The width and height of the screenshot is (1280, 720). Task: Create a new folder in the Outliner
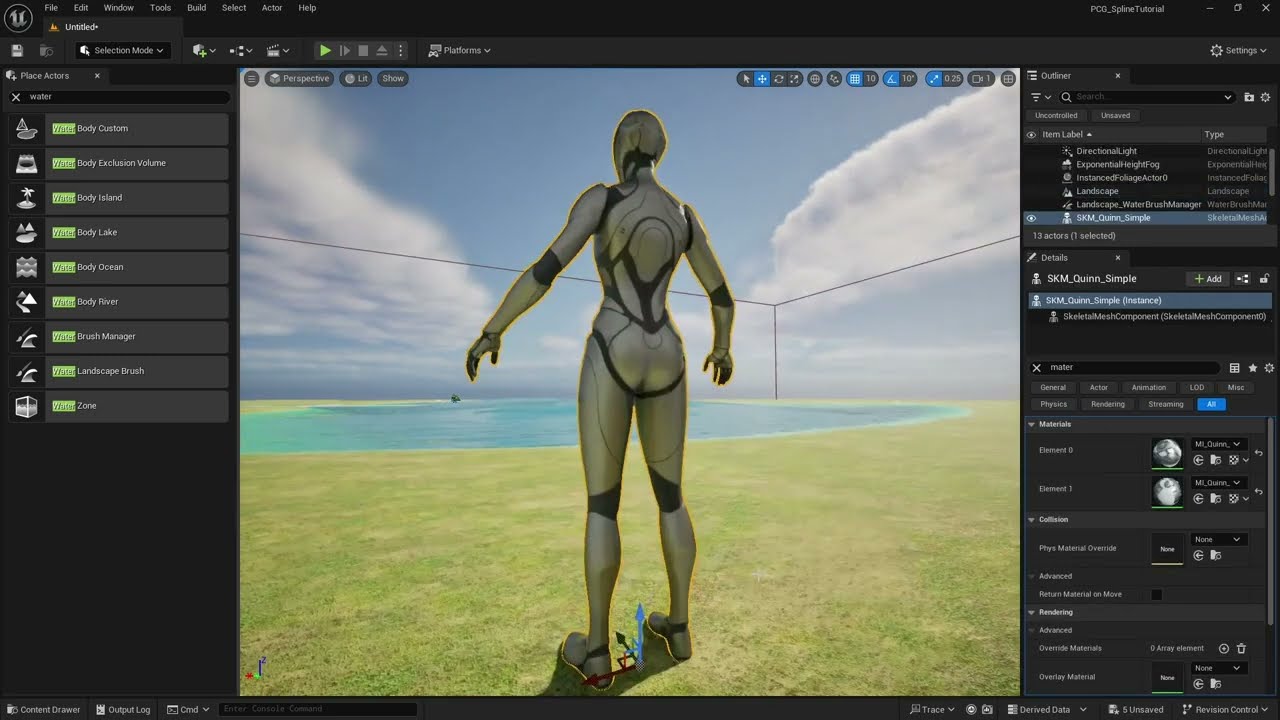[1249, 97]
